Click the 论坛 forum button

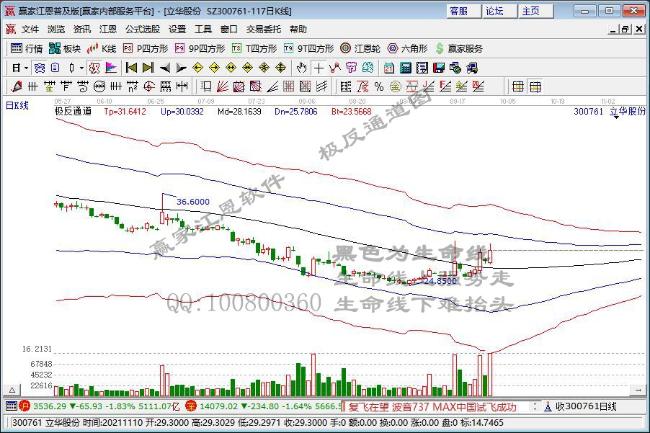point(500,11)
